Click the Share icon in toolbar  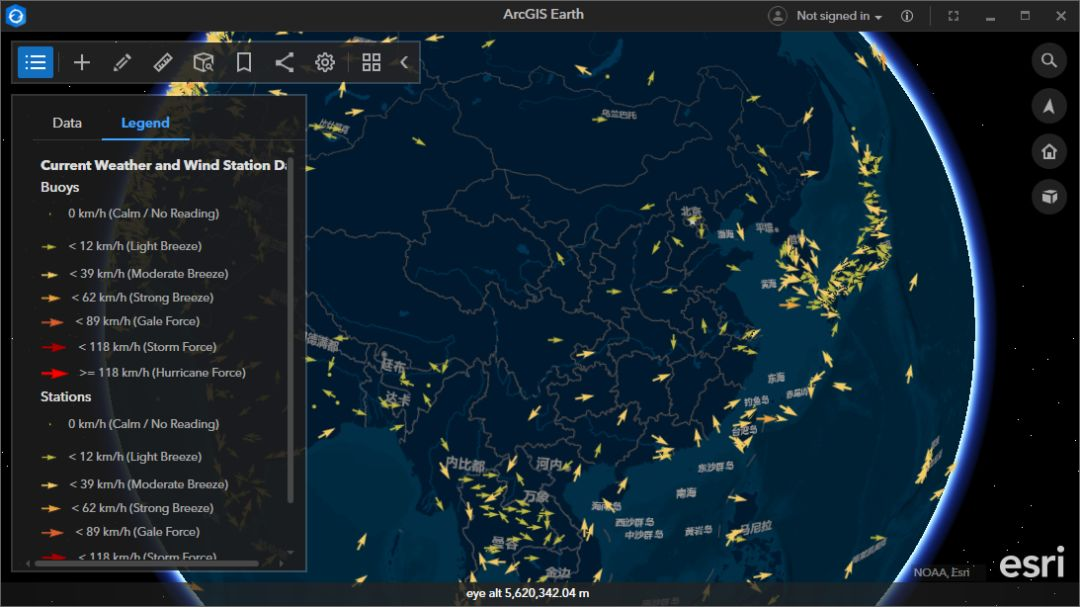(284, 62)
